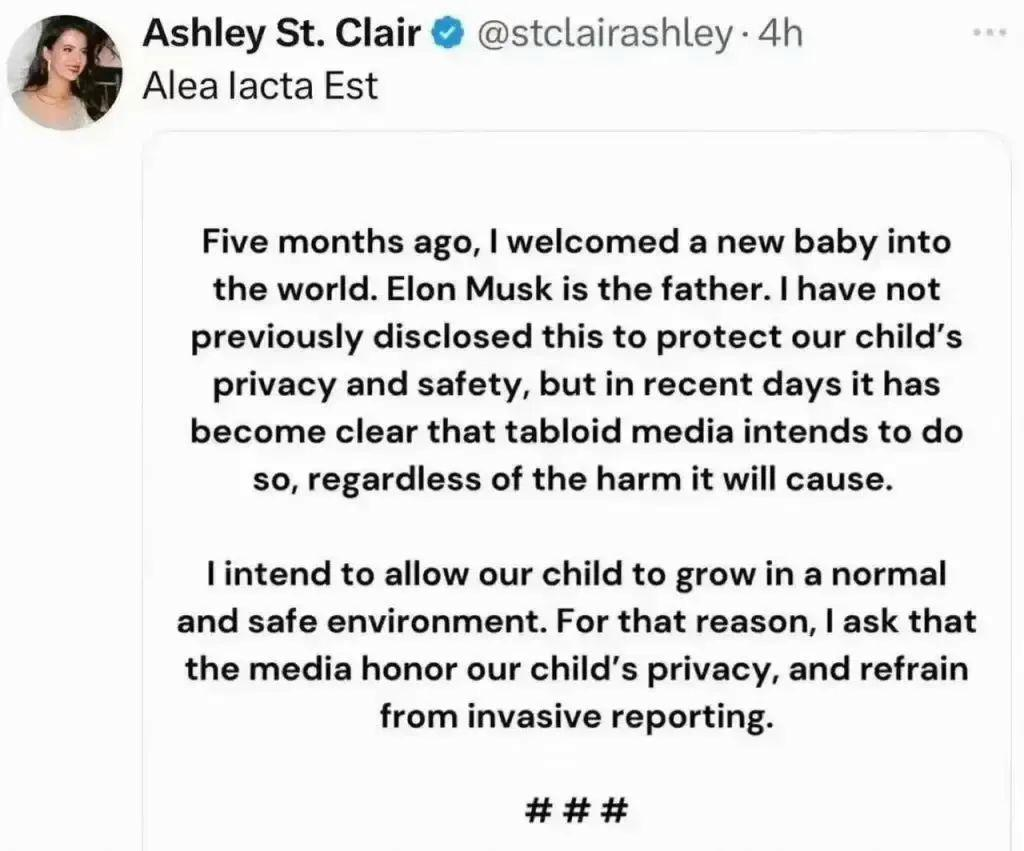
Task: Click the profile avatar photo
Action: tap(66, 71)
